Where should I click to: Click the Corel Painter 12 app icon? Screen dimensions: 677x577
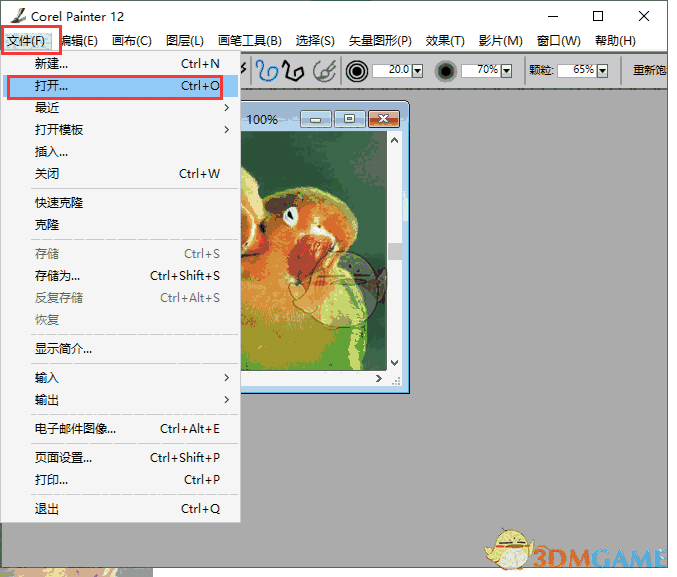click(x=18, y=16)
